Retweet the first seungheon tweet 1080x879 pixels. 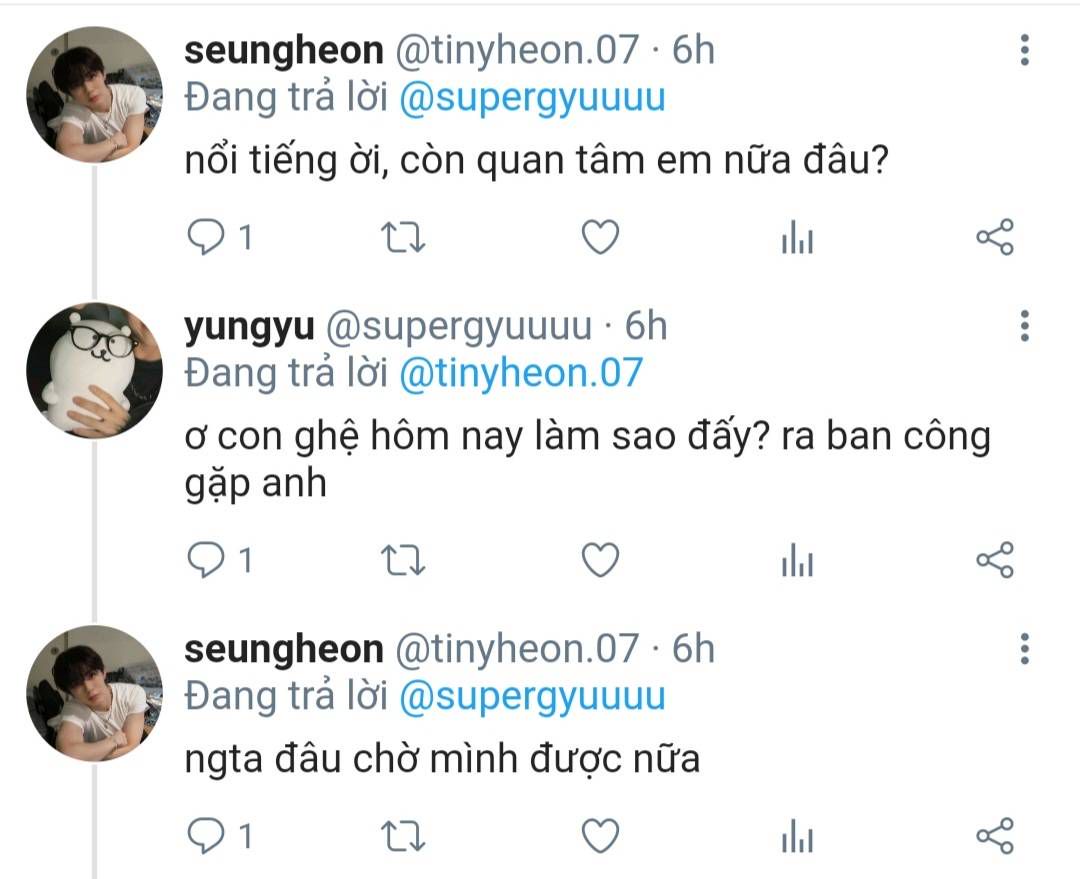(404, 237)
